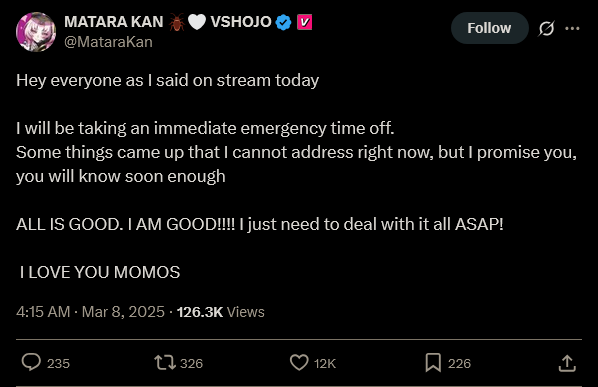This screenshot has height=387, width=598.
Task: Bookmark the post with bookmark icon
Action: (x=433, y=362)
